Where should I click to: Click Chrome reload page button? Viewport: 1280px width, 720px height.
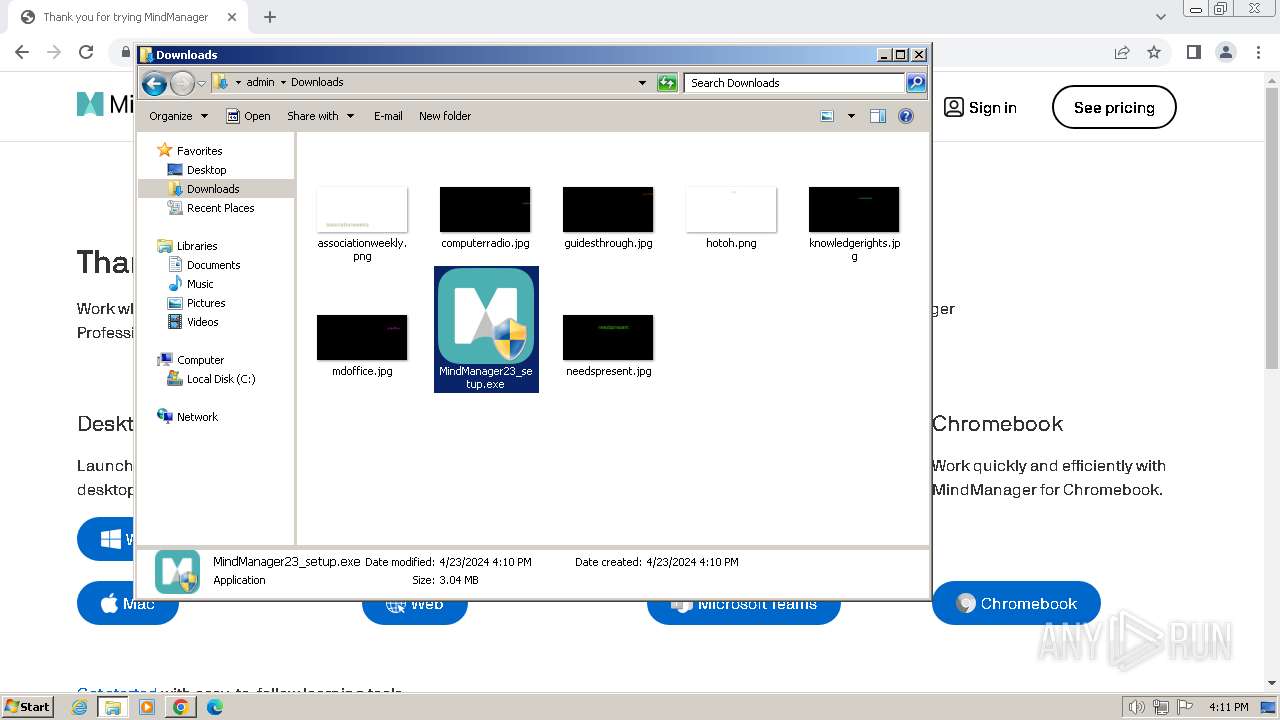pos(86,52)
